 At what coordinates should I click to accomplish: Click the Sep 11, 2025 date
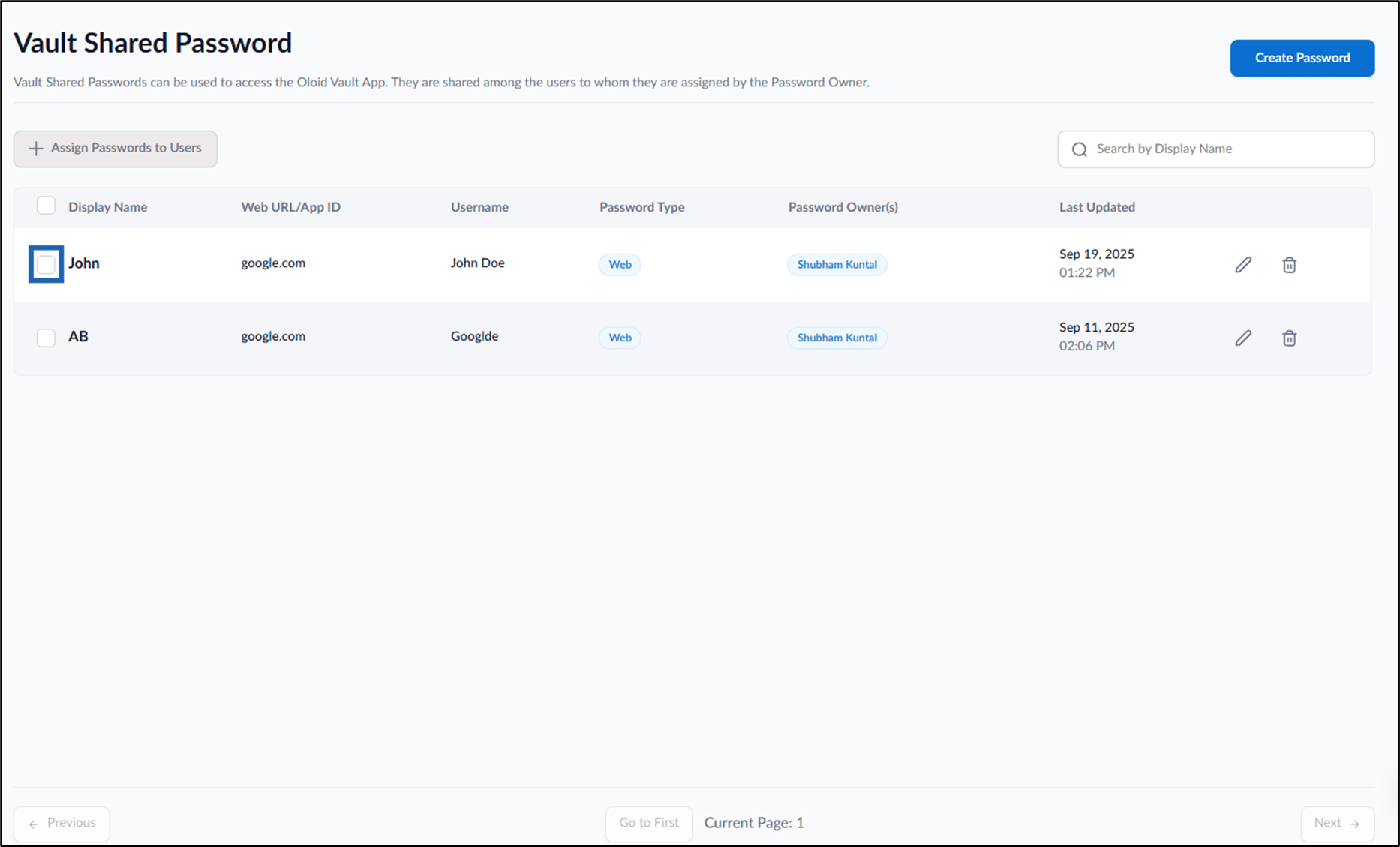(1096, 328)
